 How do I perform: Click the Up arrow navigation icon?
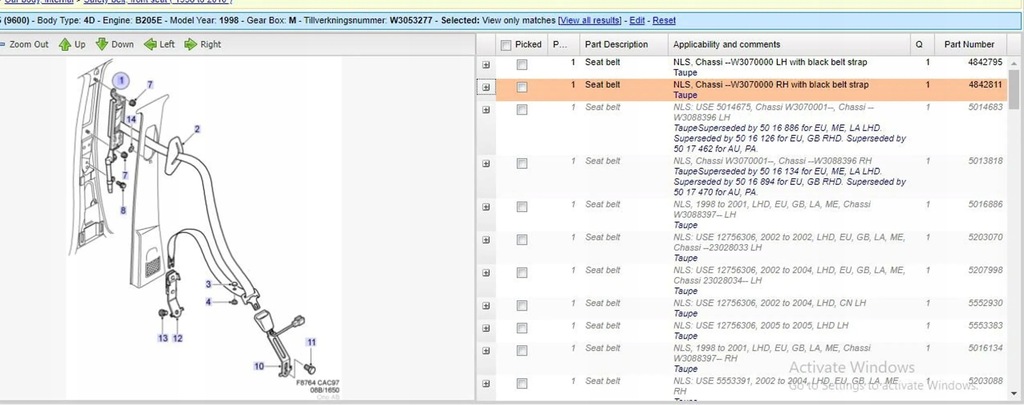(x=65, y=44)
